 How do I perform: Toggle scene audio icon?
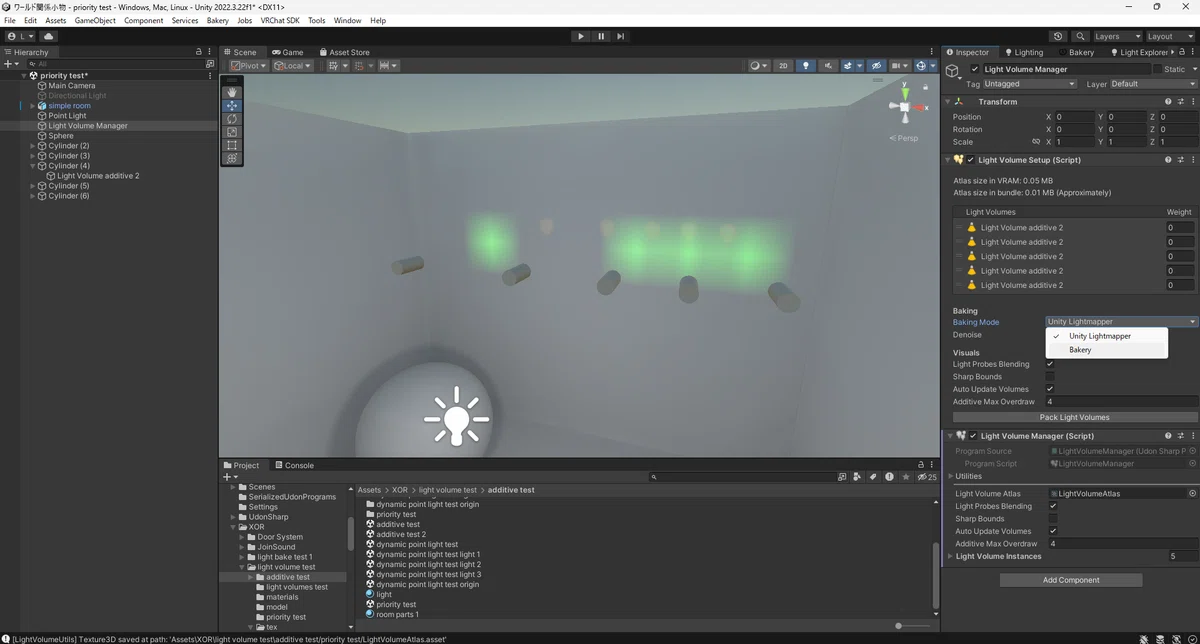829,66
